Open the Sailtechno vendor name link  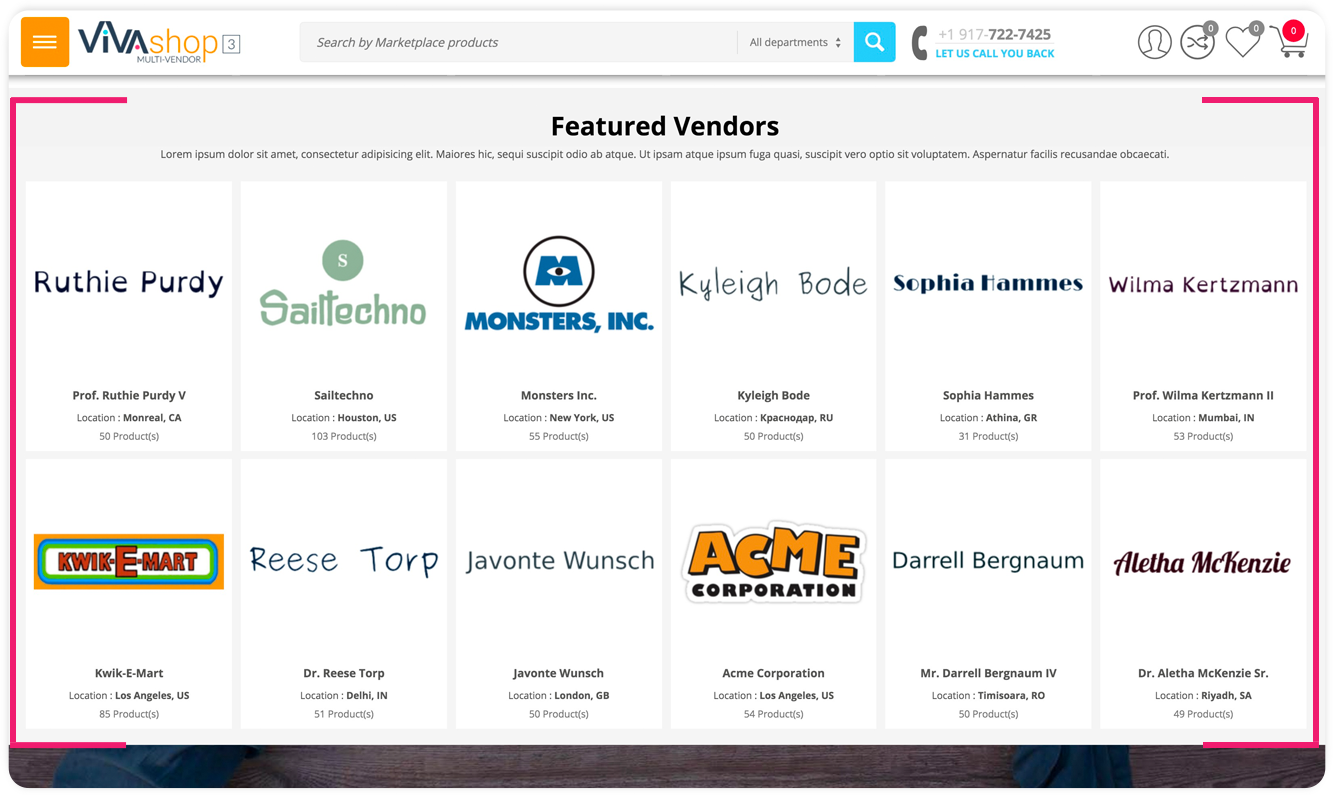[343, 395]
